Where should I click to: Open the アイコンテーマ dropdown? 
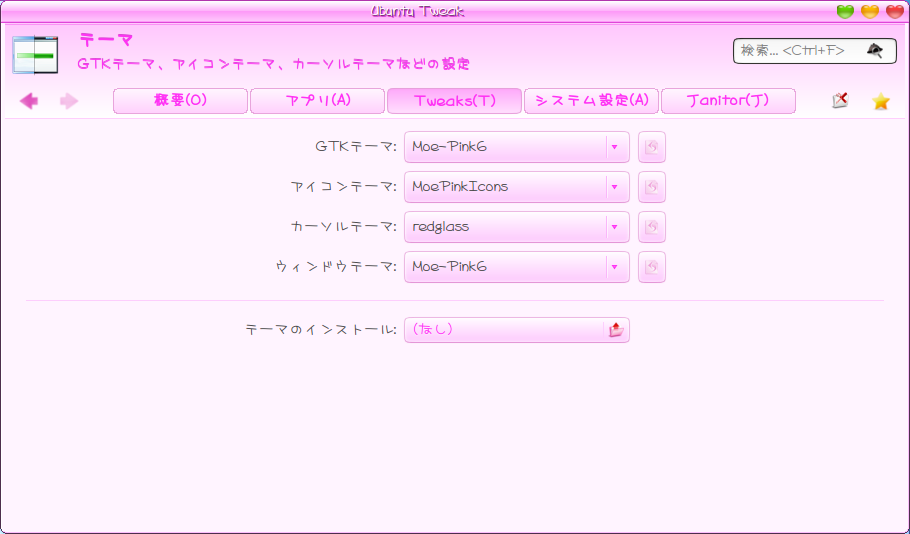click(x=517, y=187)
